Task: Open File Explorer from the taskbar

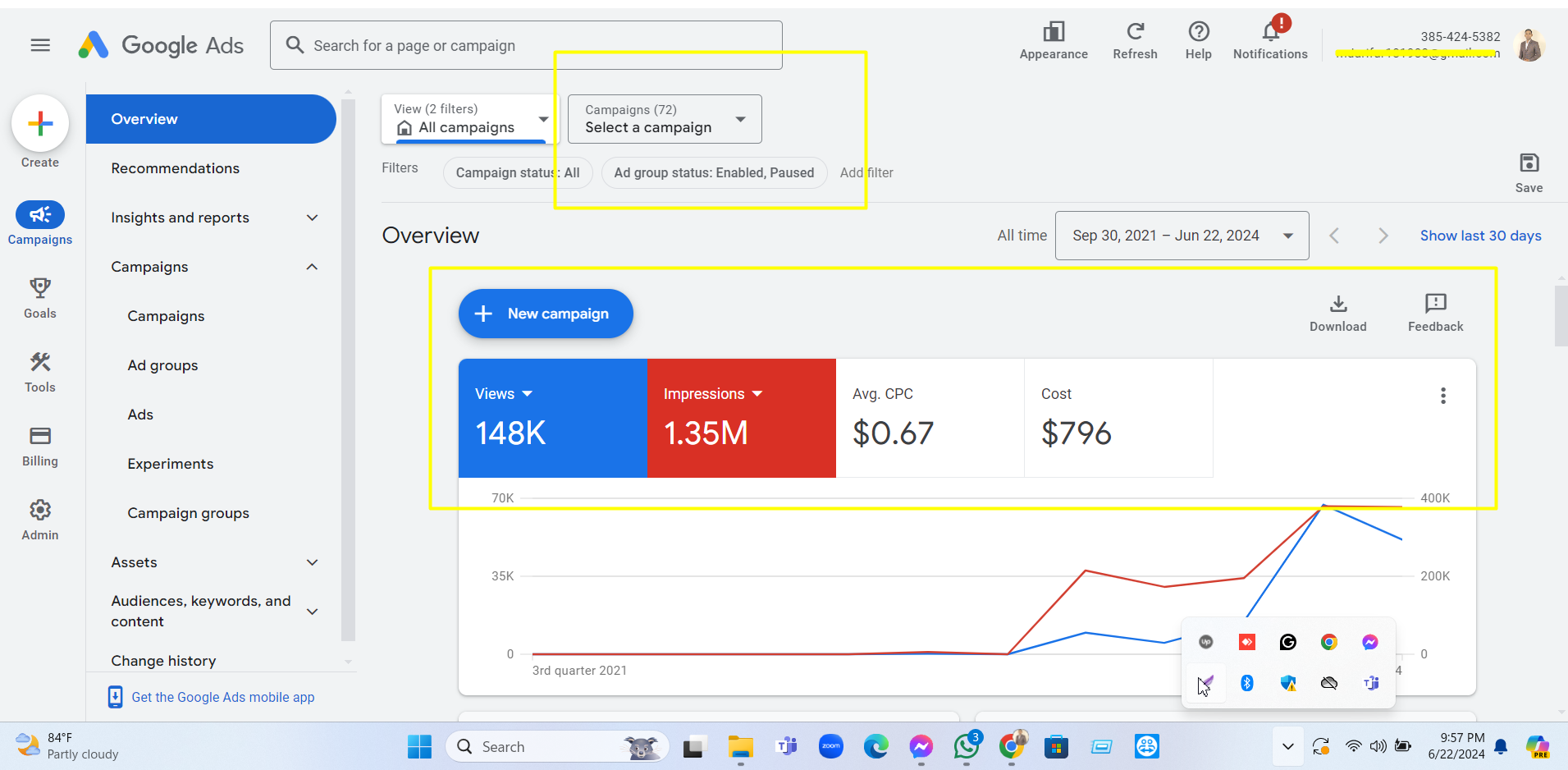Action: click(x=740, y=746)
